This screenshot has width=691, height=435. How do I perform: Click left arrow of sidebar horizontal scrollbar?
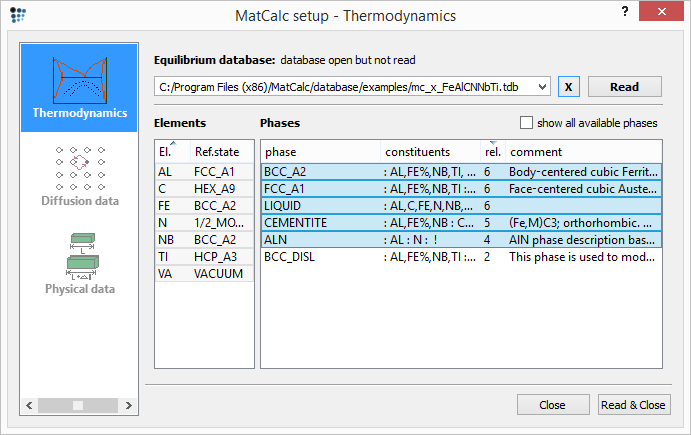coord(29,405)
